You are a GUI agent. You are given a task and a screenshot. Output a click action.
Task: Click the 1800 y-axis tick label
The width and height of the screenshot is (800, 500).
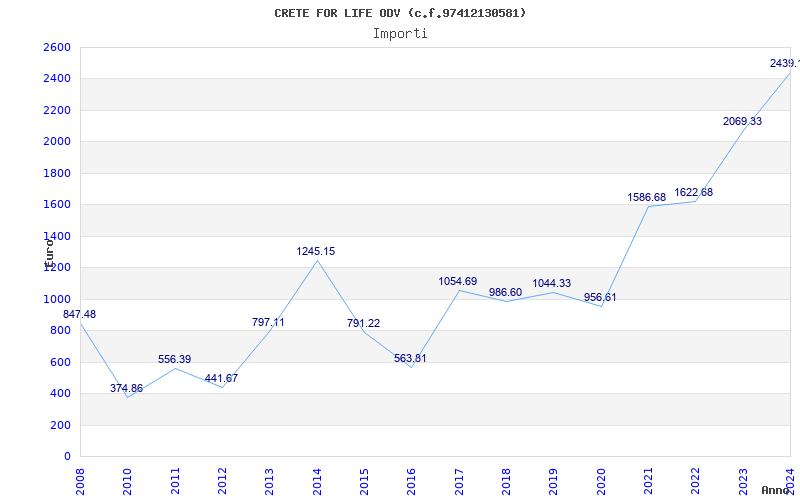[57, 173]
